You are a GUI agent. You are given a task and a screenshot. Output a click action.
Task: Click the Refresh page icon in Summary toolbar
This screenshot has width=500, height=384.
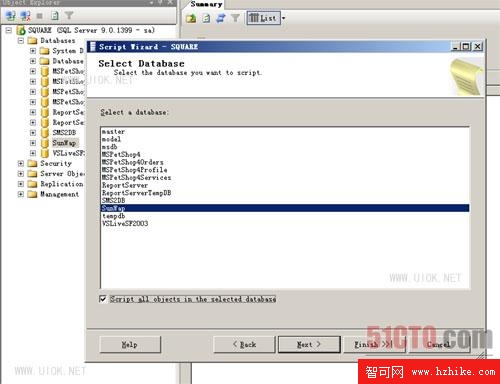pos(206,18)
